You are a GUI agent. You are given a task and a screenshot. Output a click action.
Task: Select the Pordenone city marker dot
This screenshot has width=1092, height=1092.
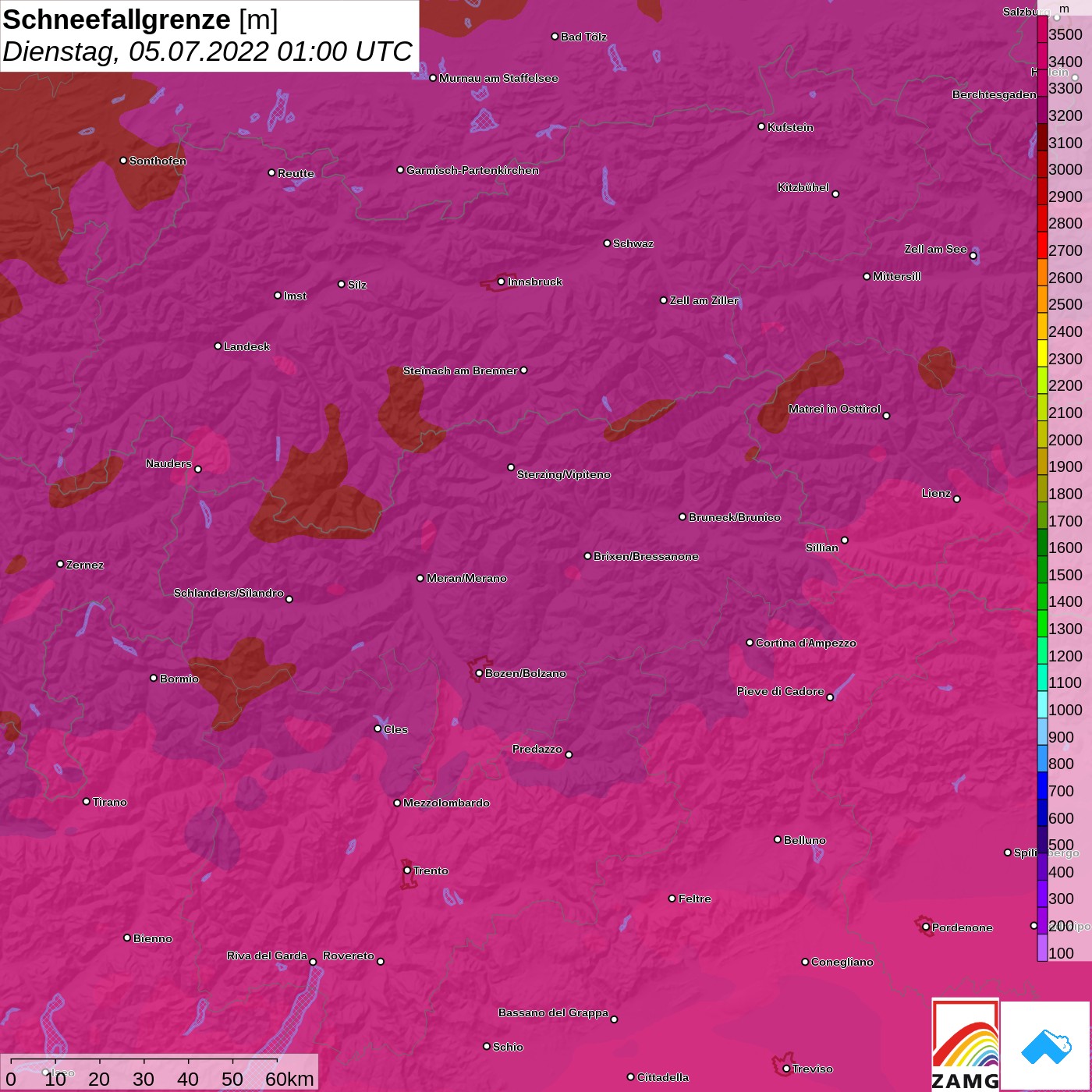926,927
